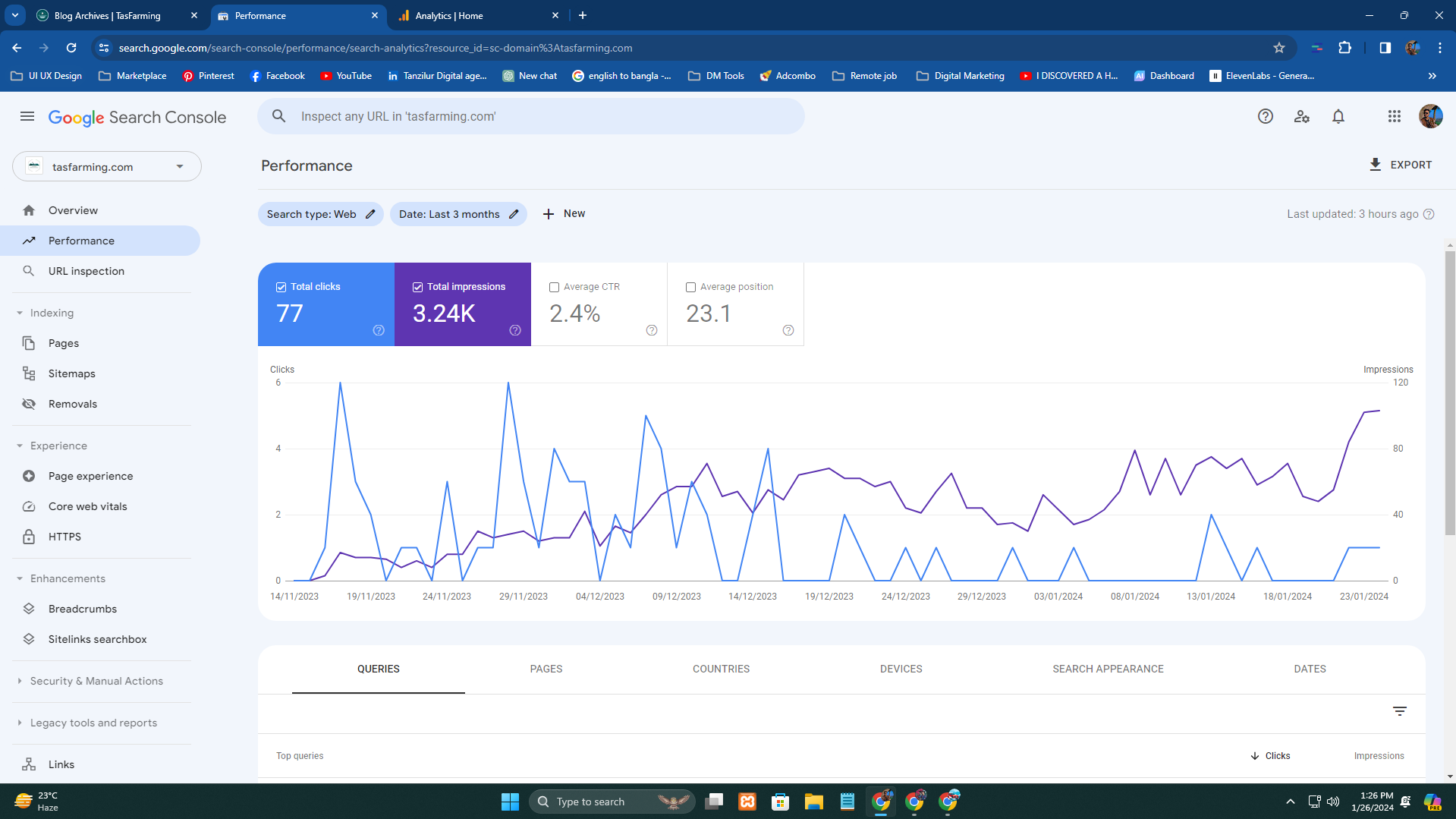Click the Export button
Image resolution: width=1456 pixels, height=819 pixels.
pos(1400,165)
